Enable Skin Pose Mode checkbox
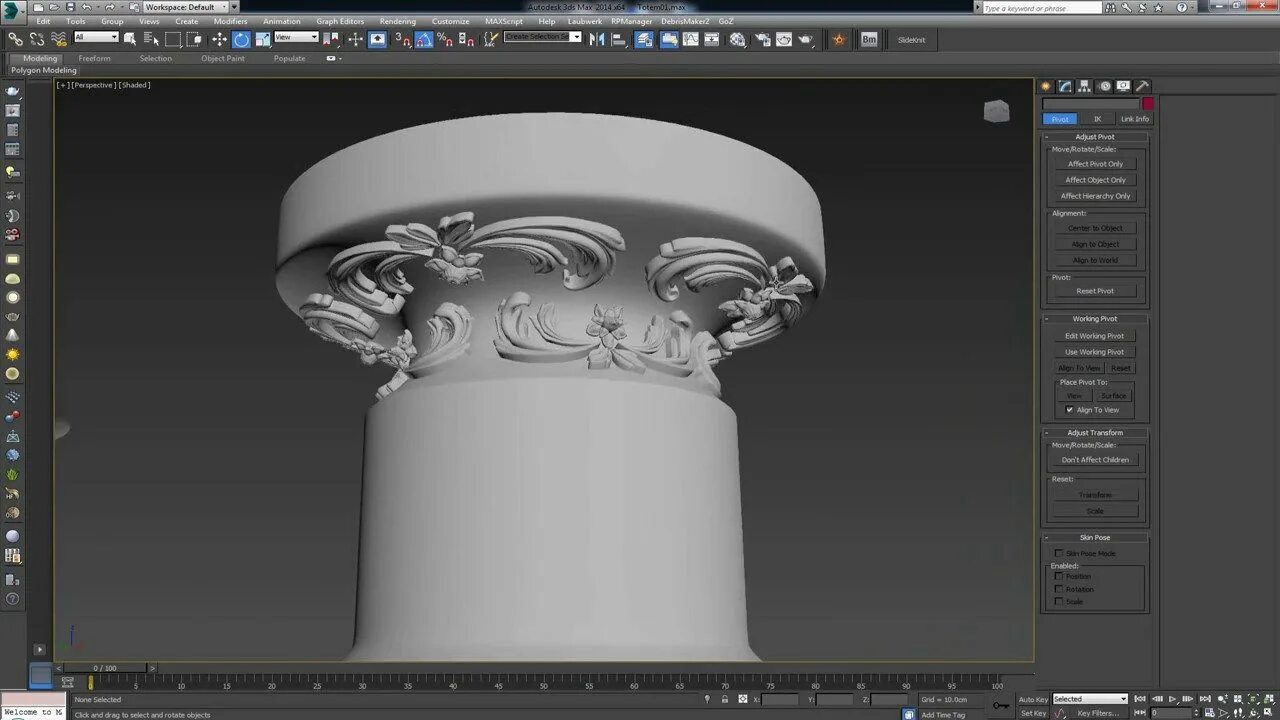The image size is (1280, 720). [1059, 553]
